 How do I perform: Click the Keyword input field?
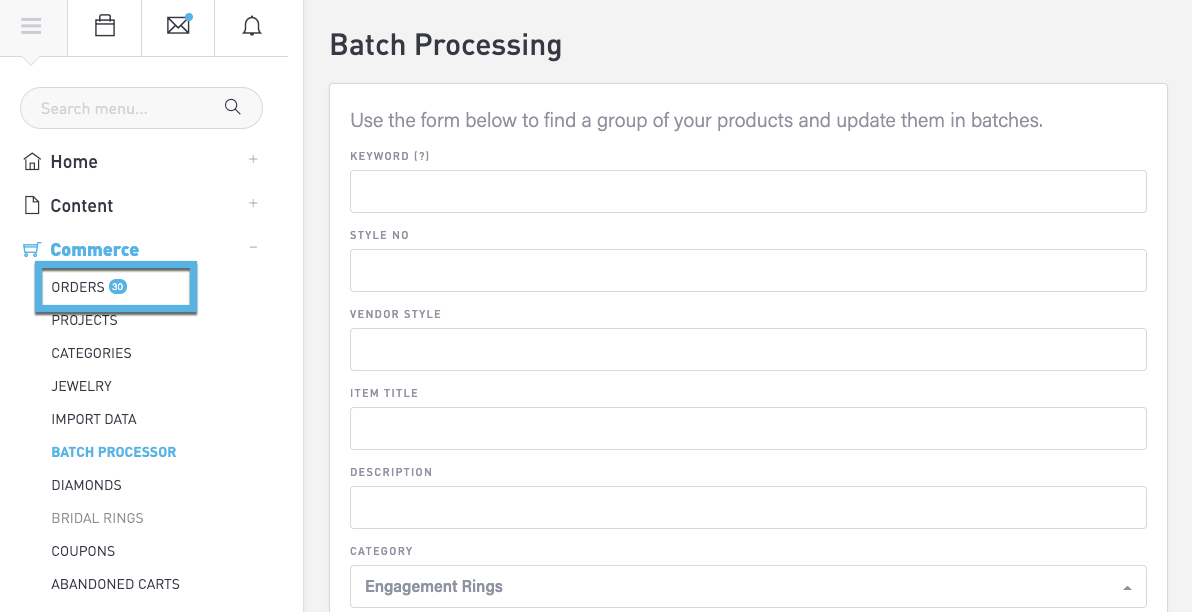(747, 191)
